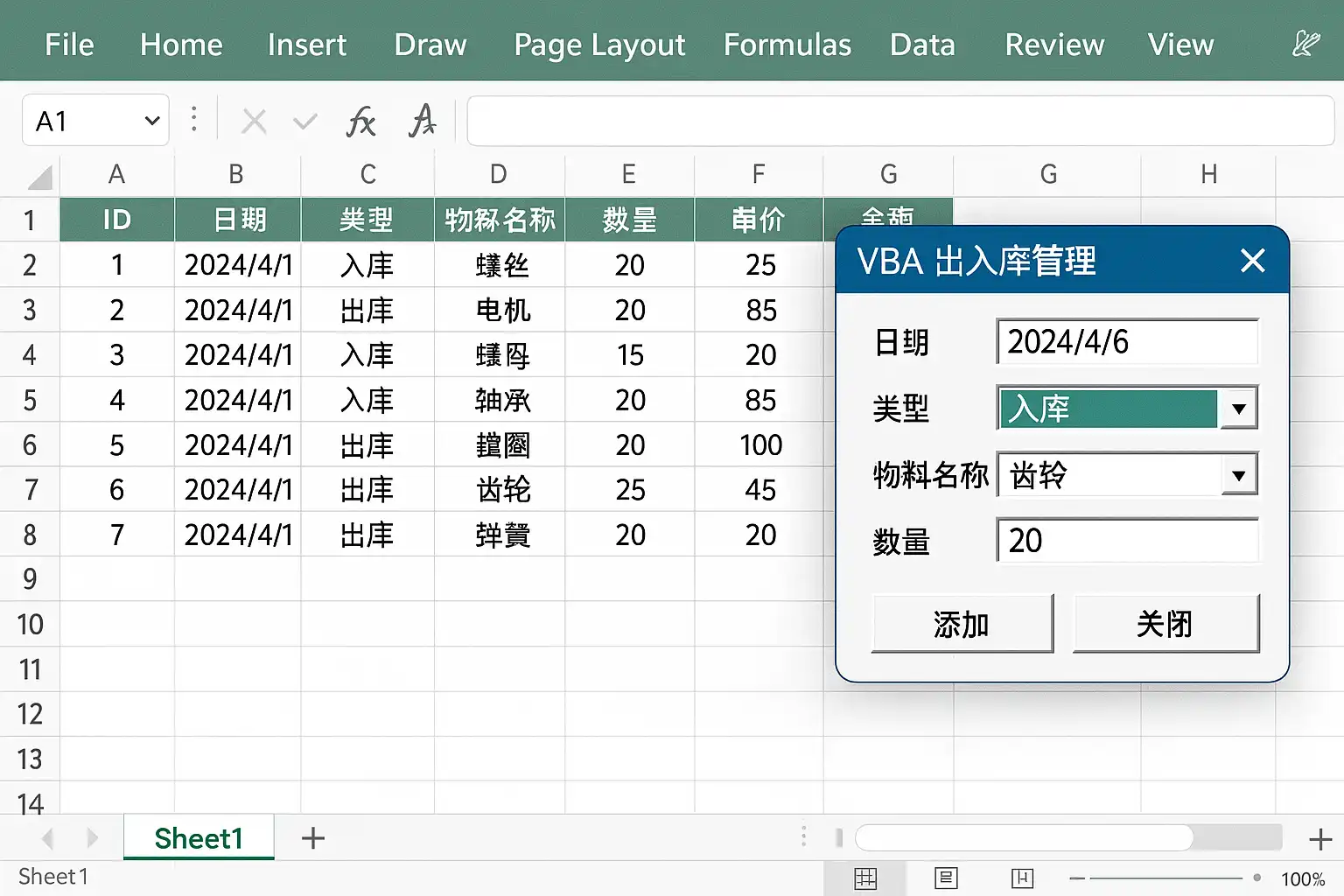Open the Page Layout ribbon tab
The height and width of the screenshot is (896, 1344).
(599, 45)
